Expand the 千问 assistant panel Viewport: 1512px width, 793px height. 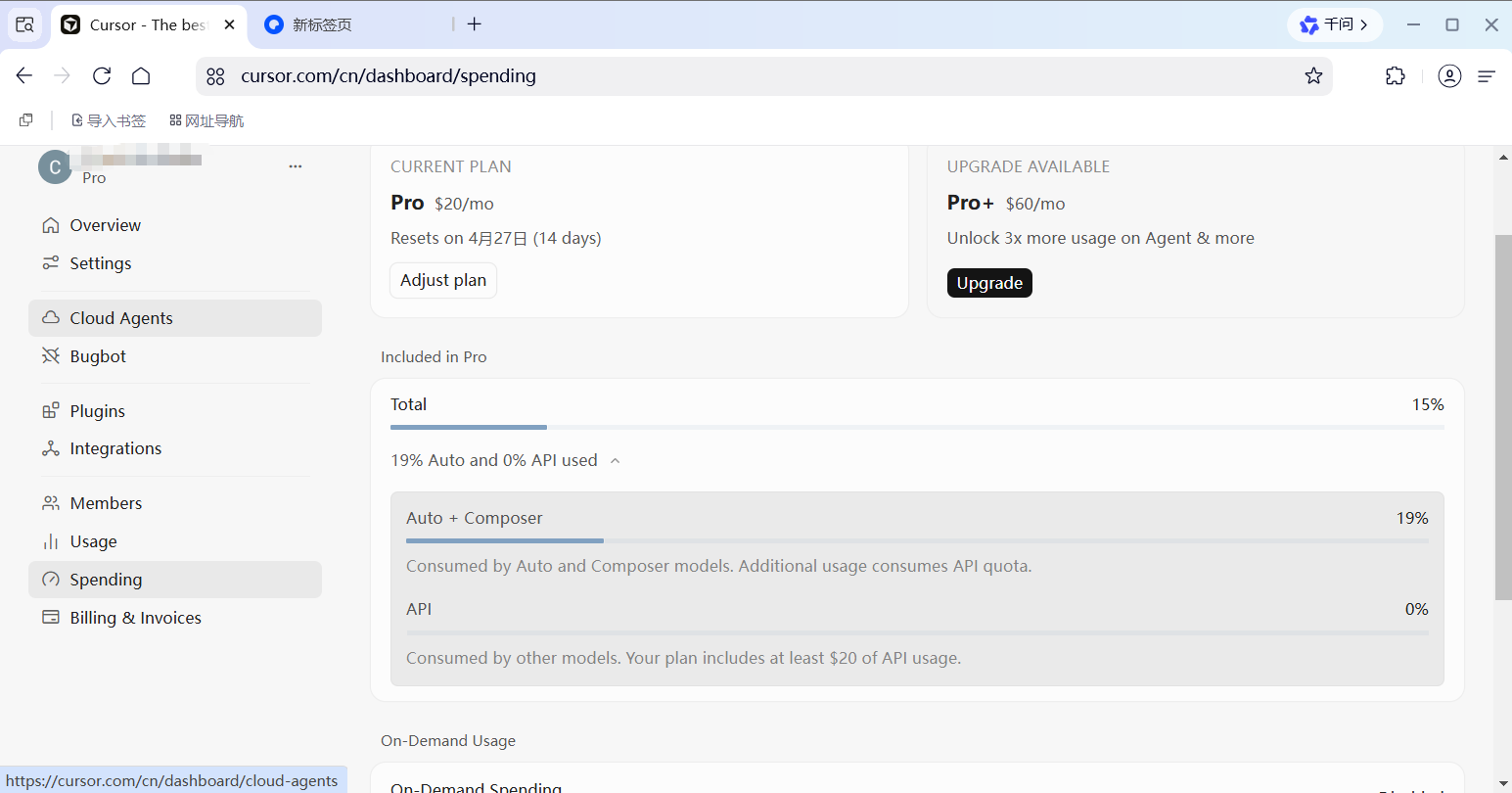(x=1334, y=24)
